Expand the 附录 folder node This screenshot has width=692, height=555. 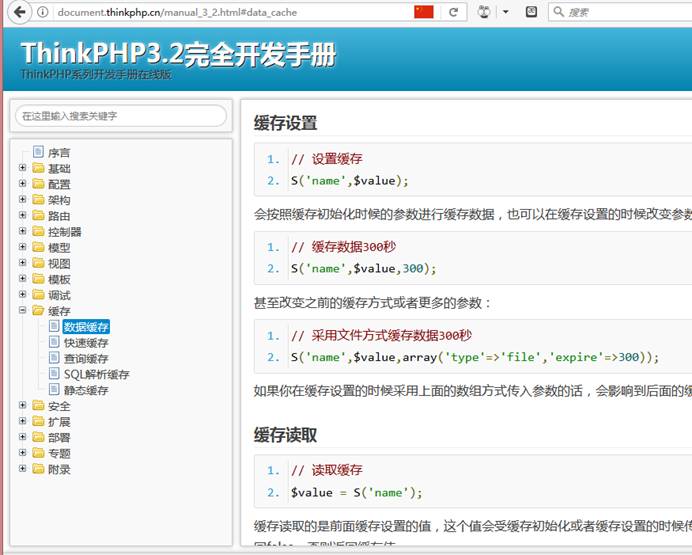[x=23, y=469]
